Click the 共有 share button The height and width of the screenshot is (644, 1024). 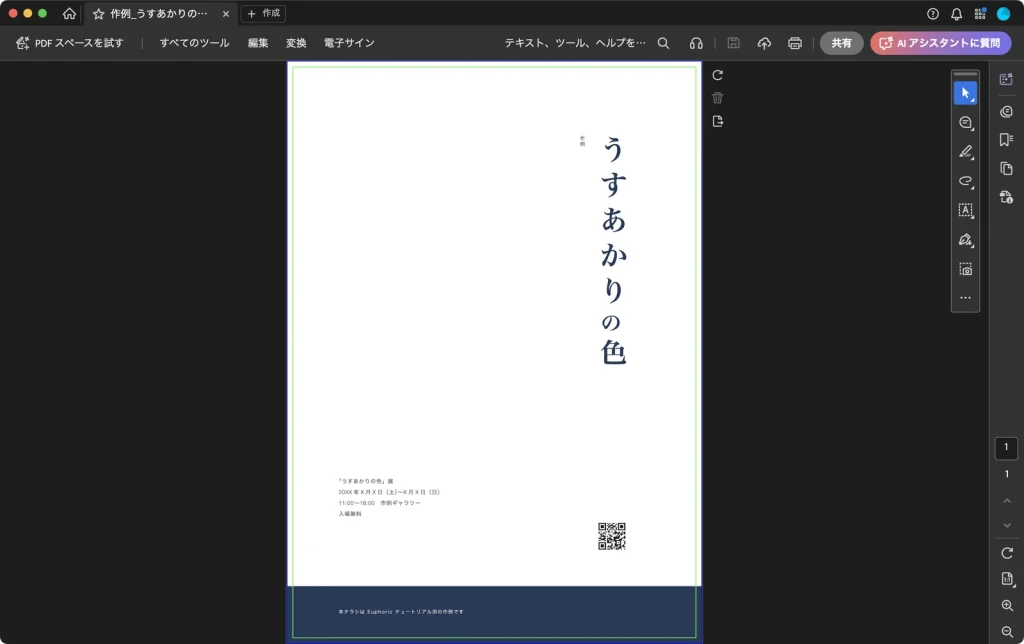click(x=841, y=43)
